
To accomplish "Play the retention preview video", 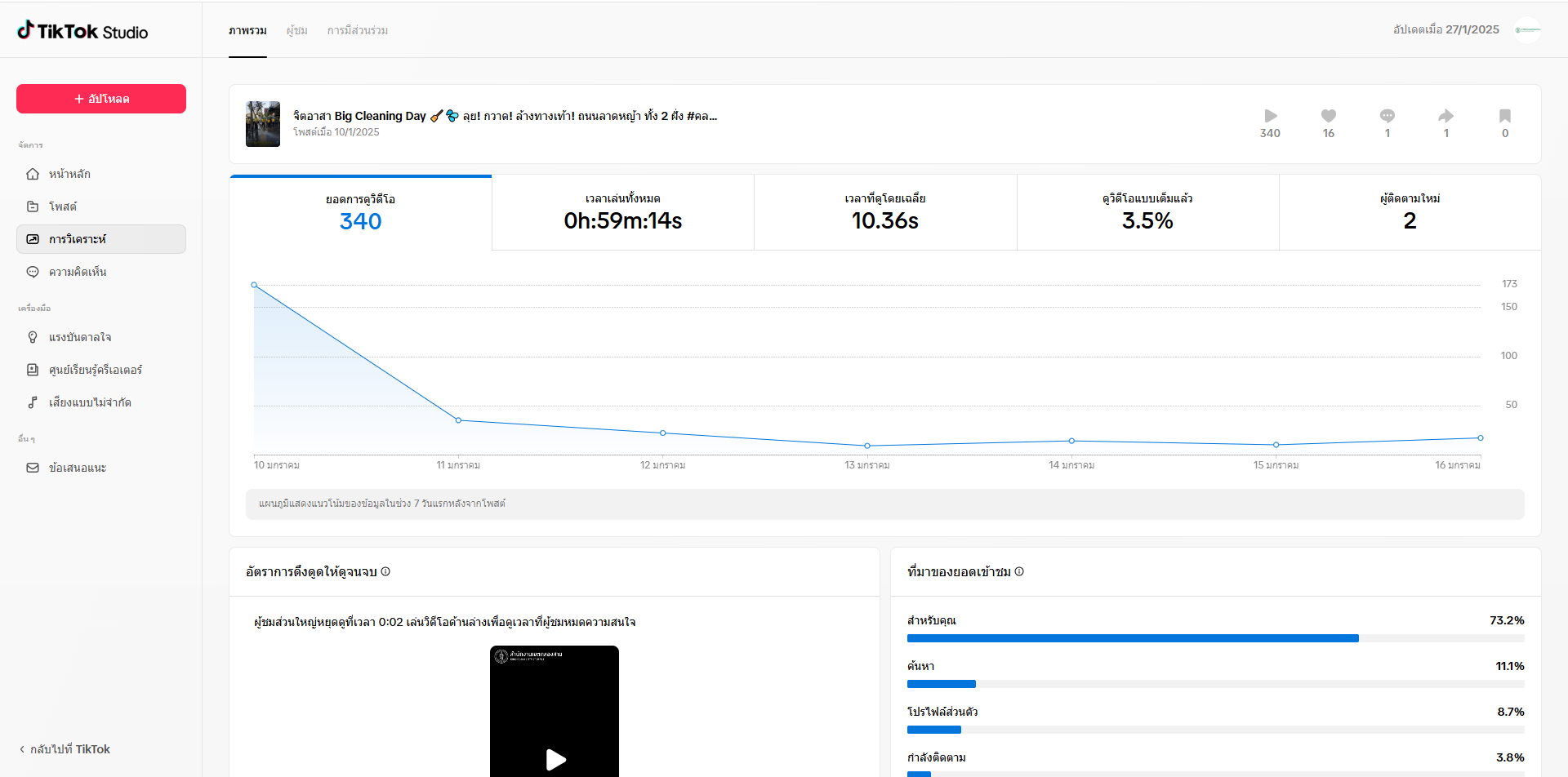I will click(x=555, y=760).
